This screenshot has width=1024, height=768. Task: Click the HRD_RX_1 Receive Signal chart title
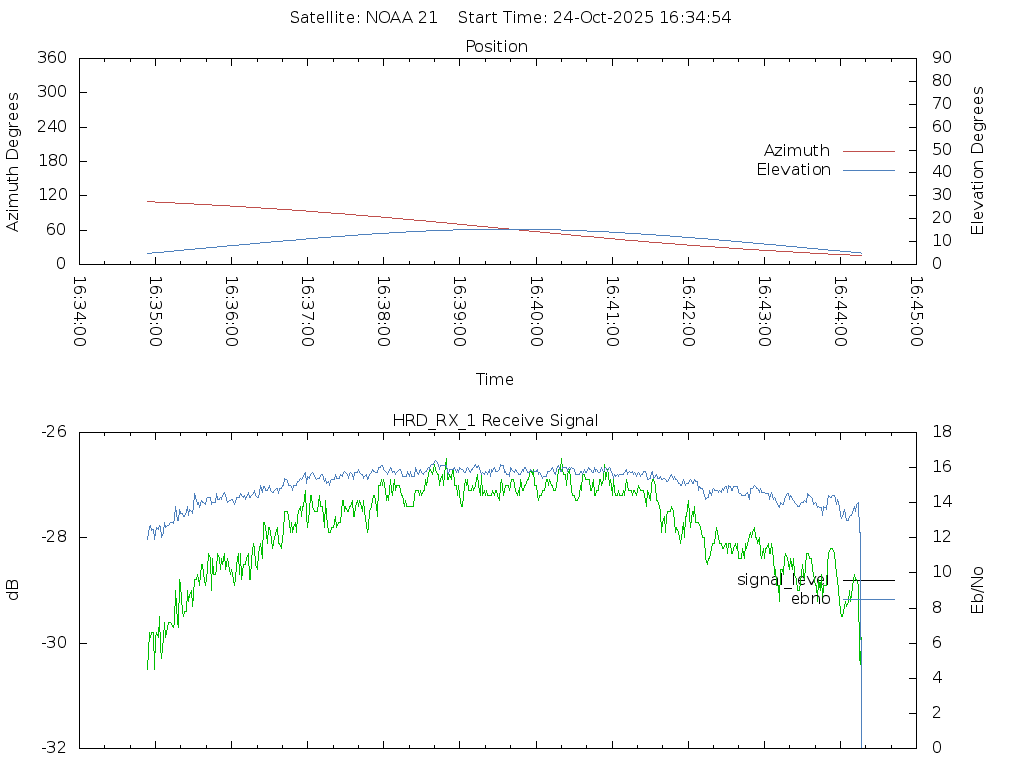(x=495, y=421)
